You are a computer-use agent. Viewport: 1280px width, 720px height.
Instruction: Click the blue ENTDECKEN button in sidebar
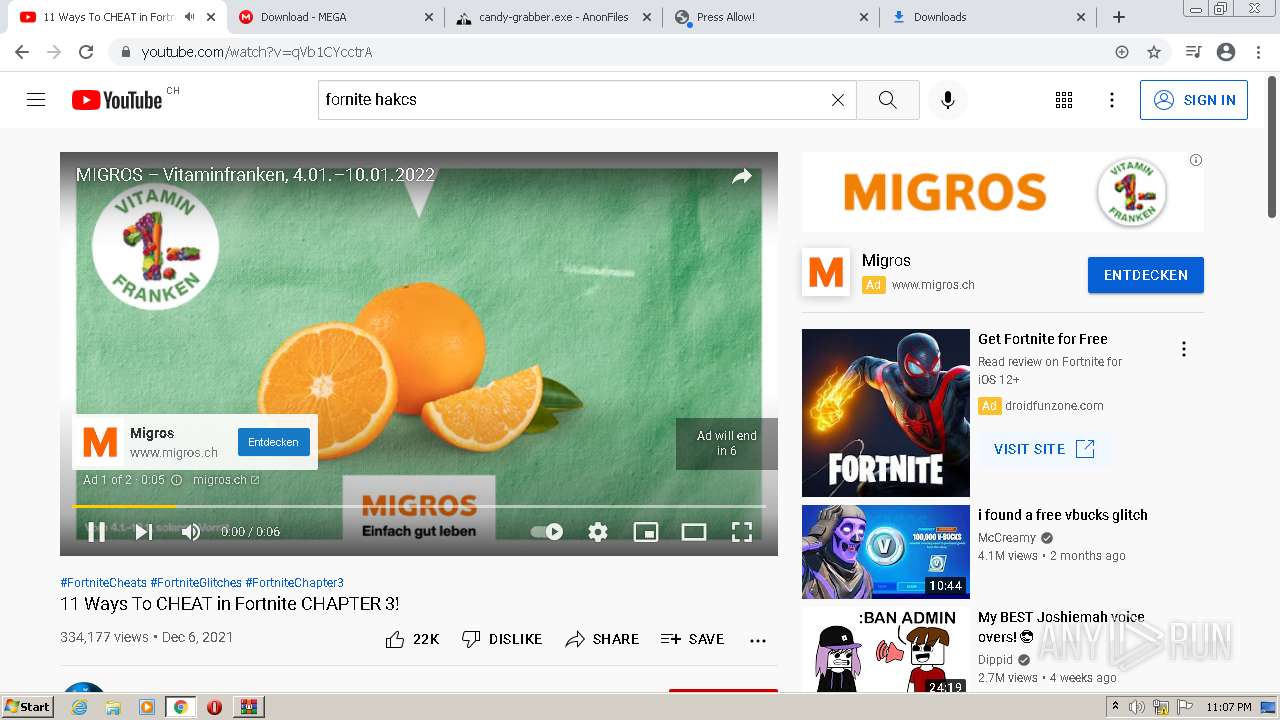(x=1146, y=275)
